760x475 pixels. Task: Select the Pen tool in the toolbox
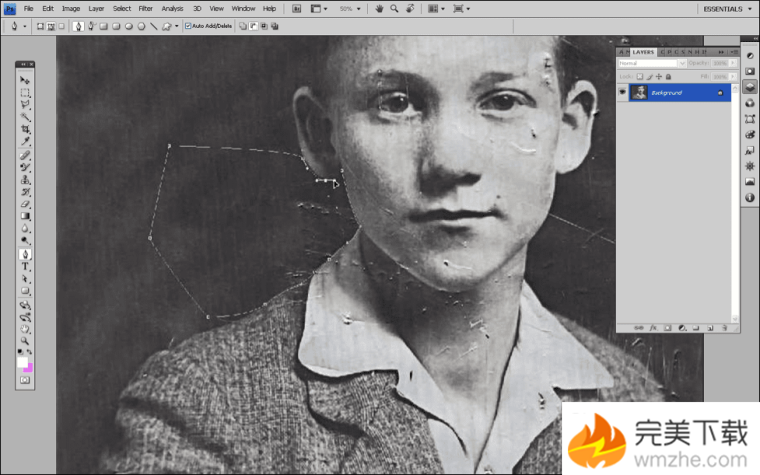pos(25,254)
